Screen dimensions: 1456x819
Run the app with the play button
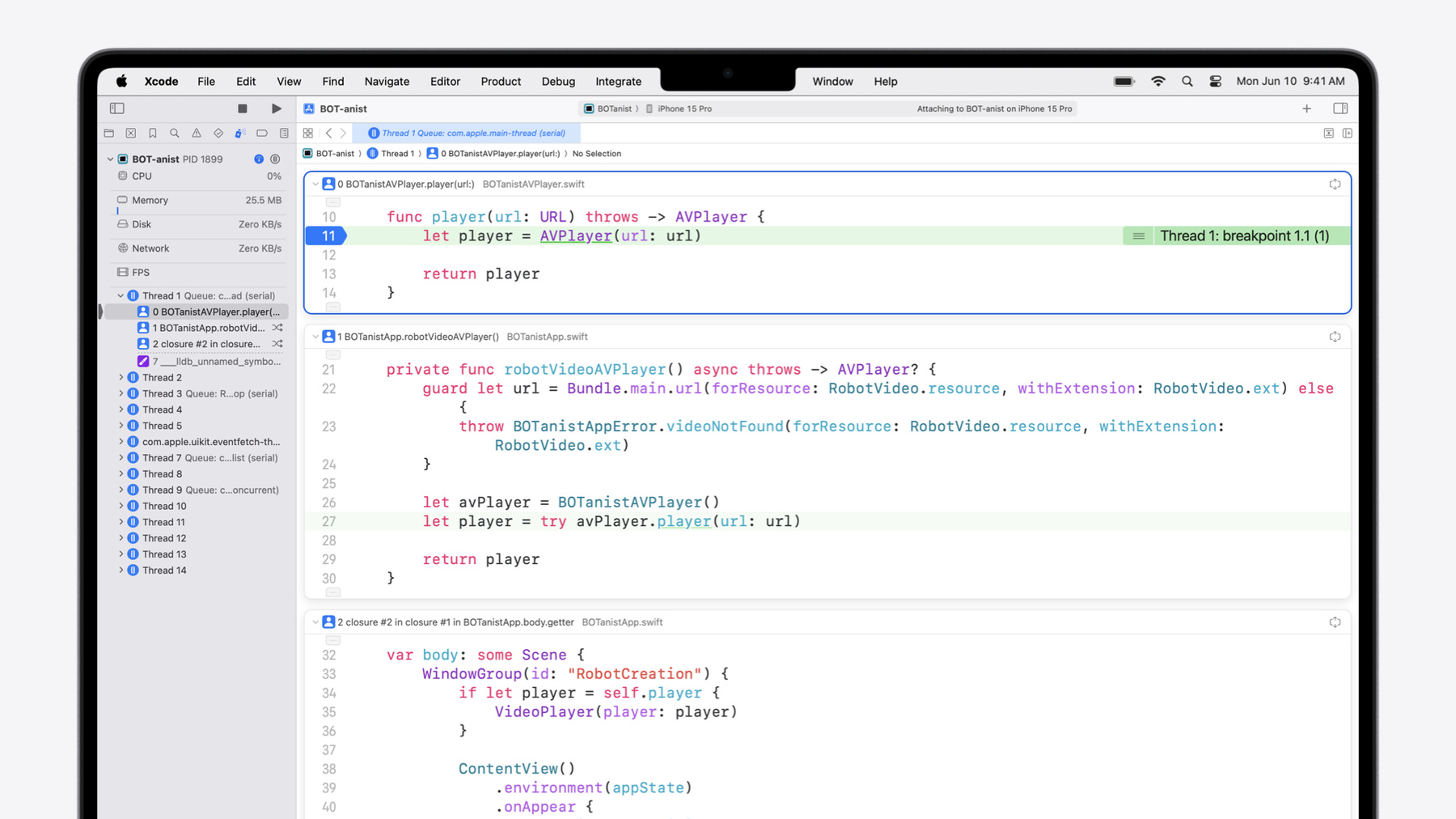pos(277,108)
